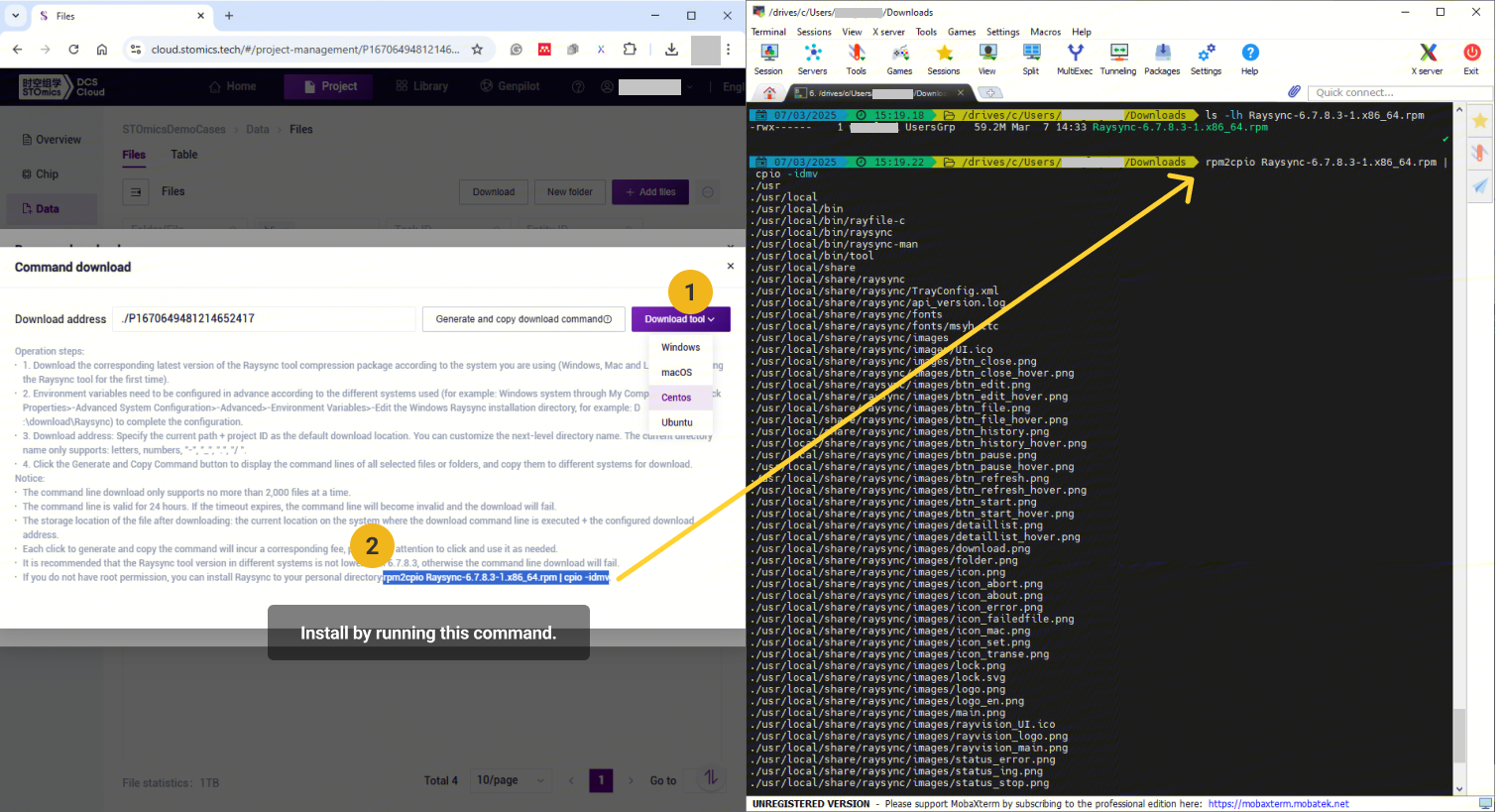Click the Games toolbar icon in MobaXterm

(899, 58)
